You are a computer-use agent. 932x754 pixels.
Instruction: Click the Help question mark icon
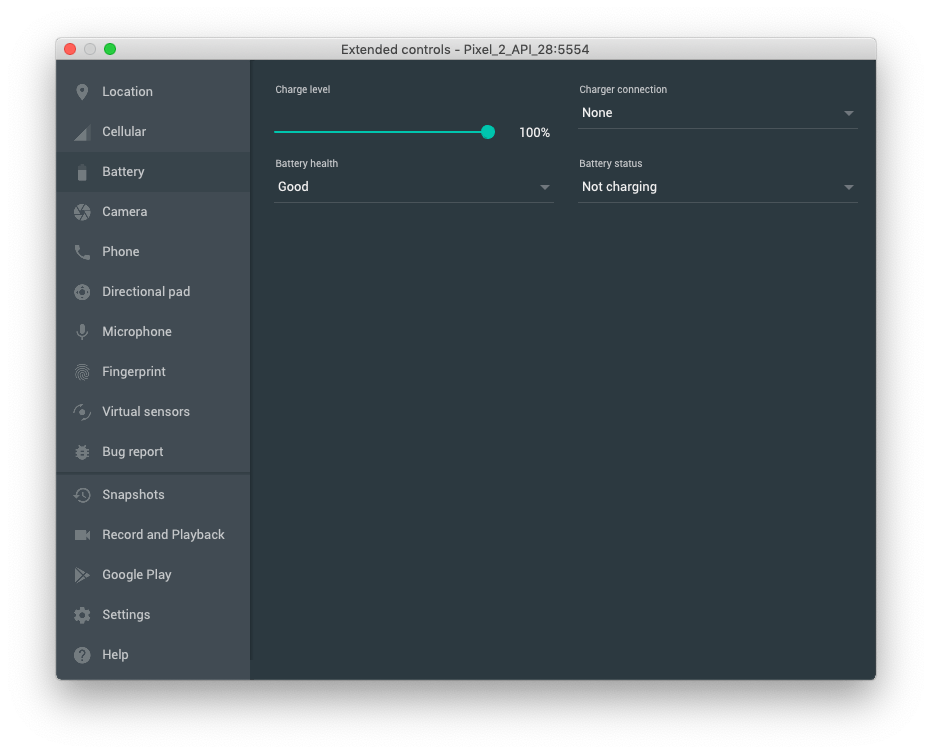pyautogui.click(x=82, y=655)
